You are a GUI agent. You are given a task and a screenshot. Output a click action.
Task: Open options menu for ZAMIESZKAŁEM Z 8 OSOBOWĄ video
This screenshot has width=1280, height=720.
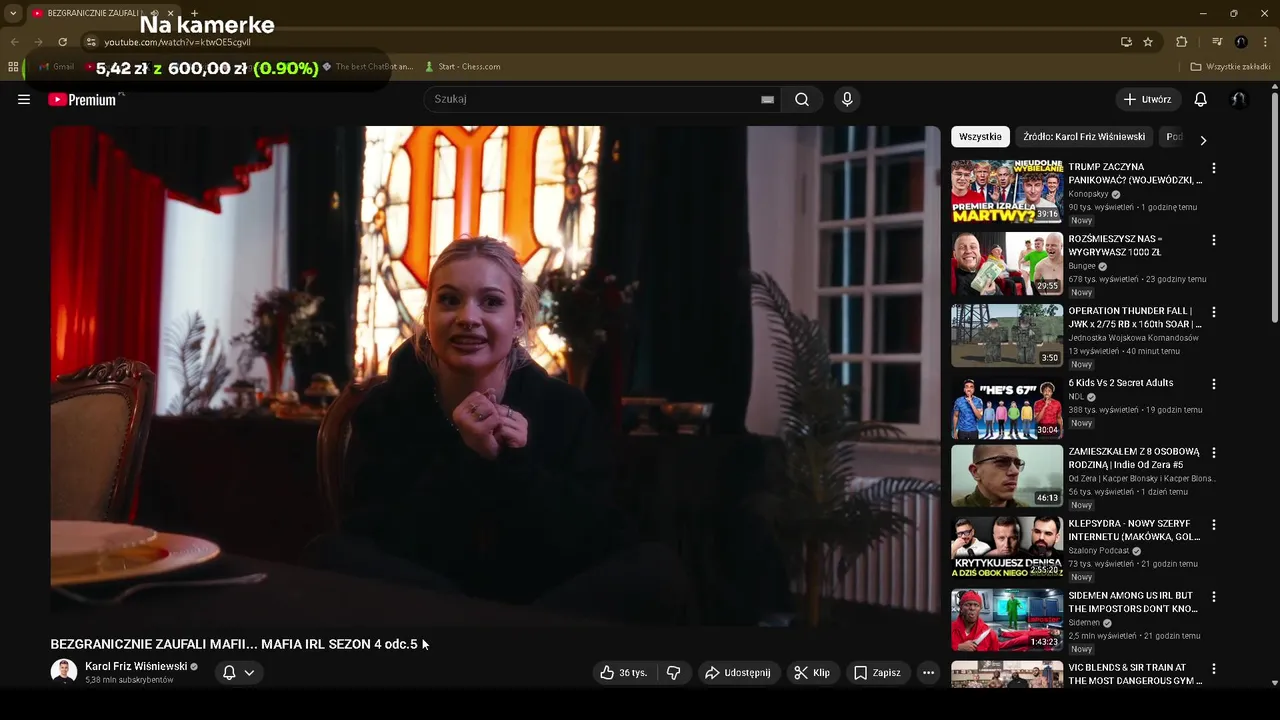(1214, 452)
